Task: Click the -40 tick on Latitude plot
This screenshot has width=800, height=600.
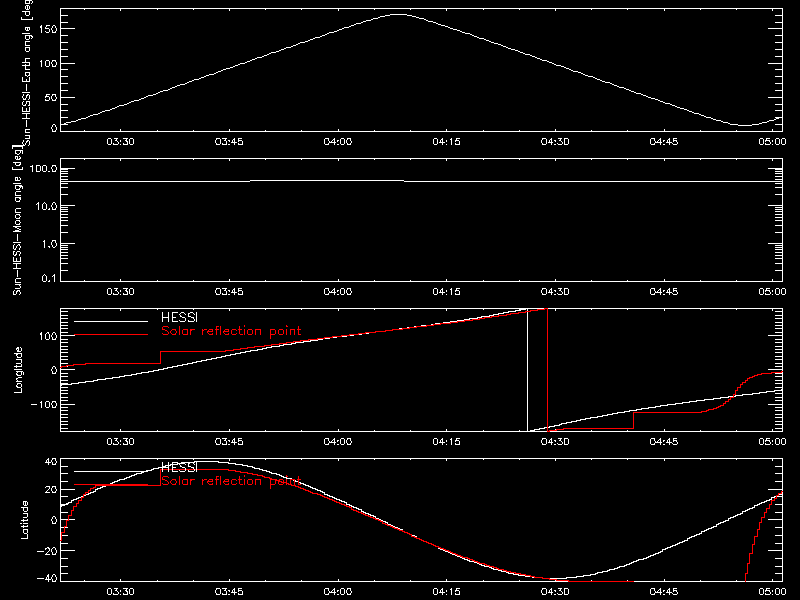Action: click(47, 579)
